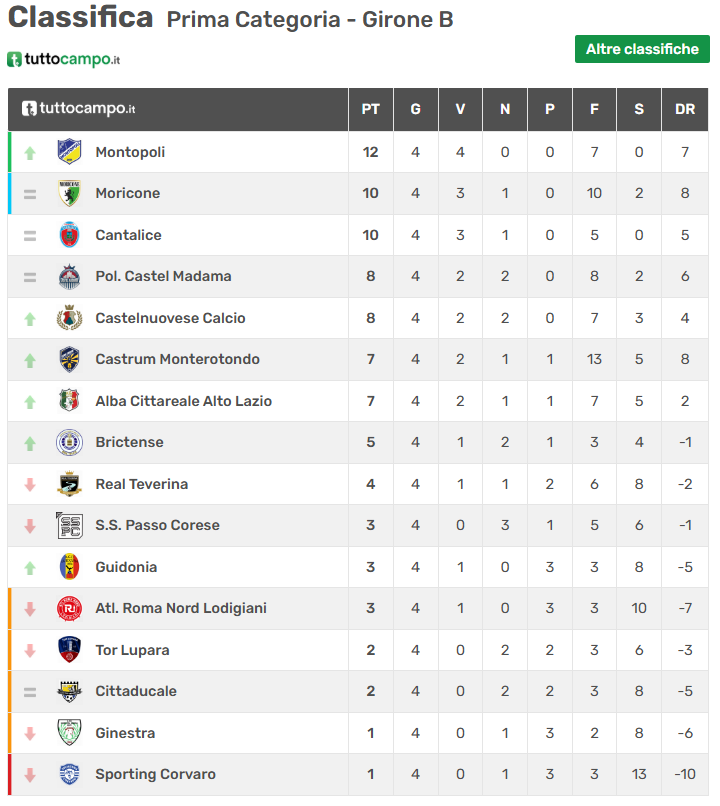720x806 pixels.
Task: Click the PT column header
Action: point(370,109)
